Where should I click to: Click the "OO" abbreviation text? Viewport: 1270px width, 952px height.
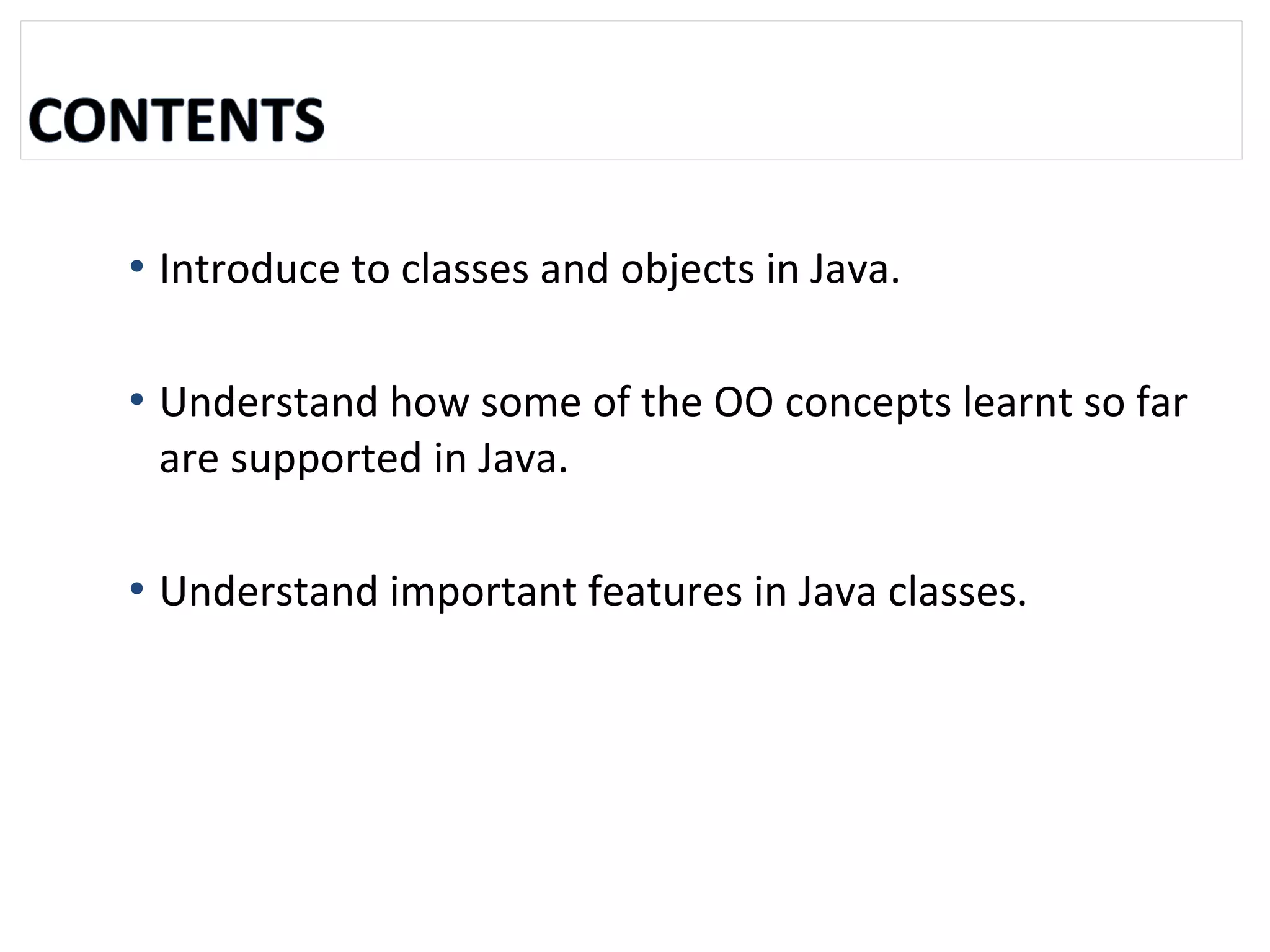click(744, 403)
